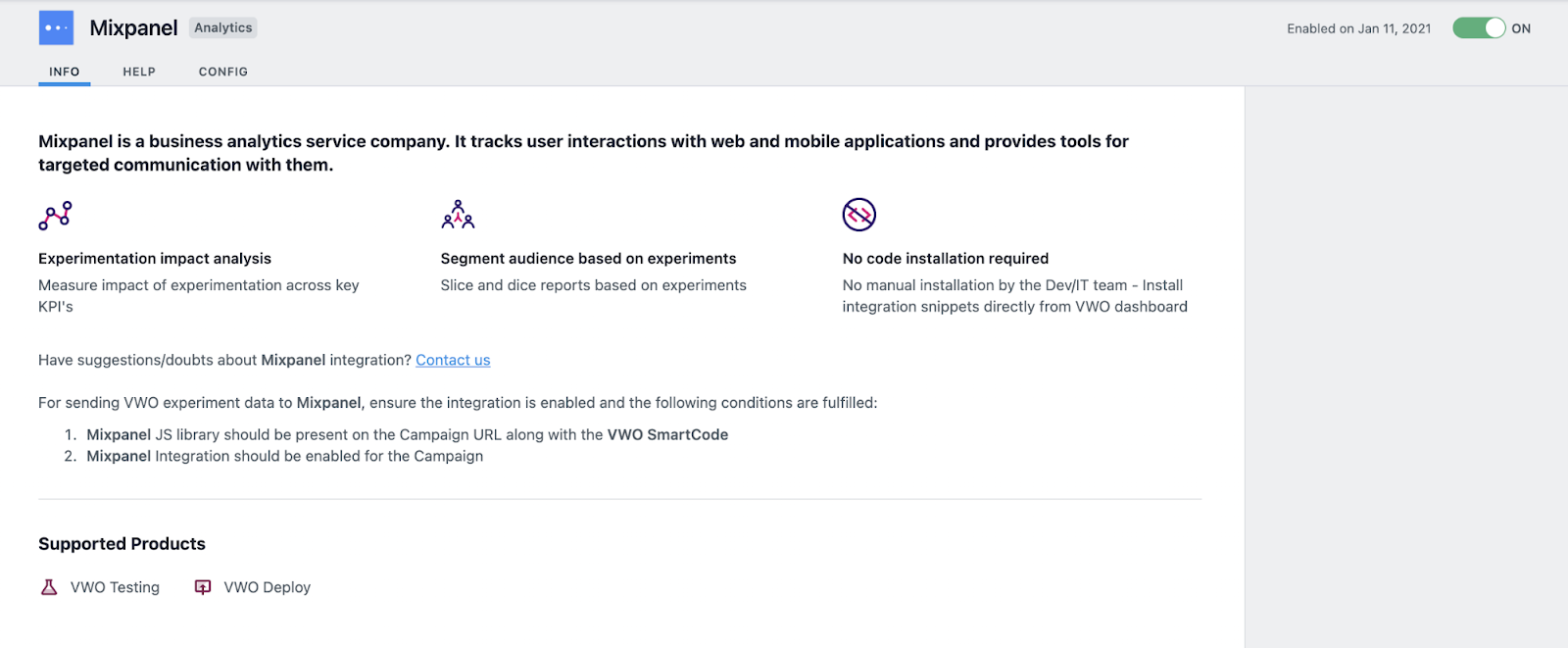Select the No code installation required heading
Viewport: 1568px width, 648px height.
point(946,258)
